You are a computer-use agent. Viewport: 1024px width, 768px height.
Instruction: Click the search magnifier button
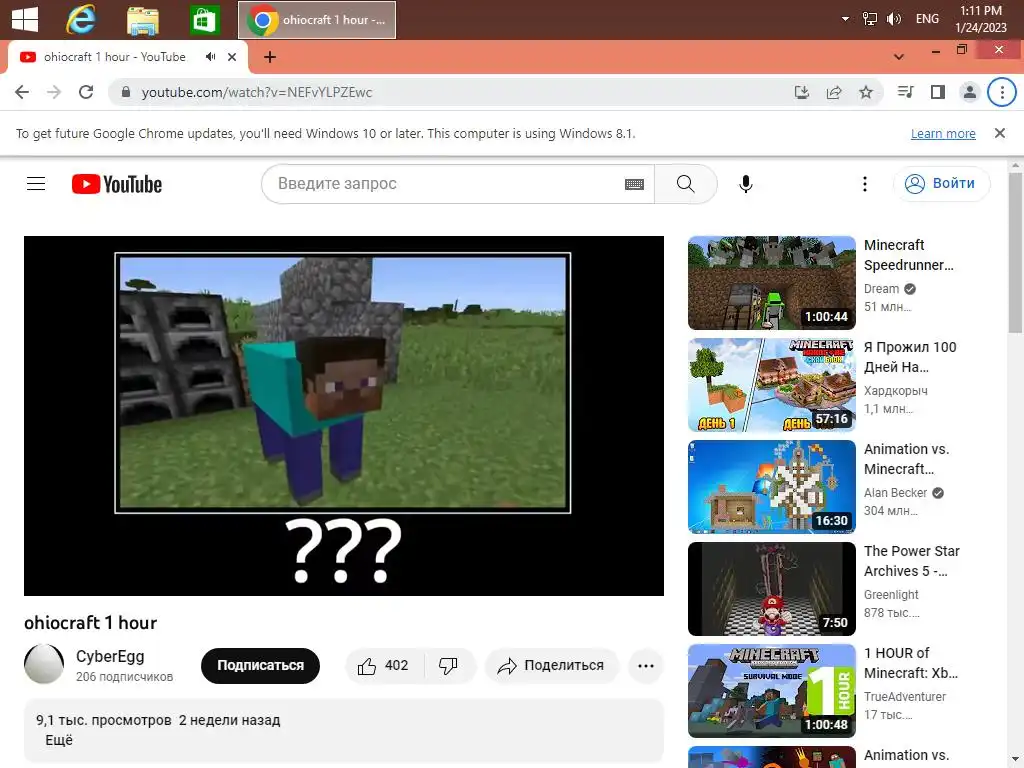click(686, 184)
